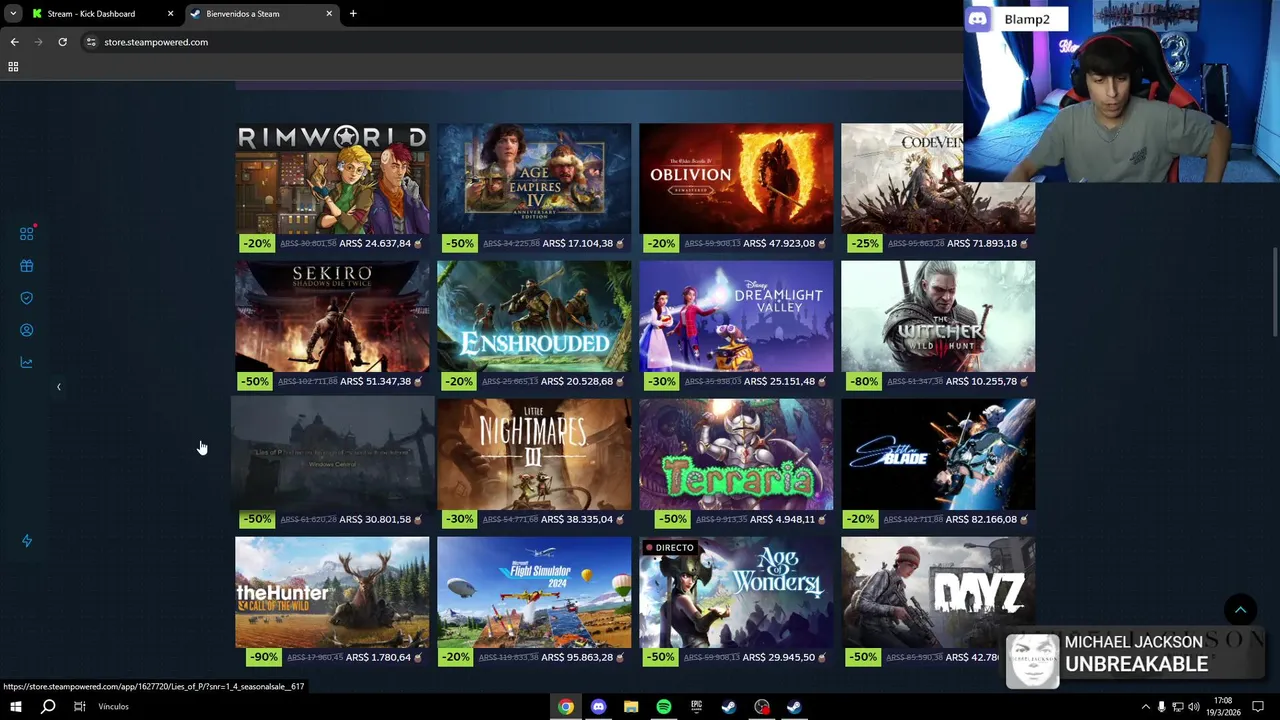Select the lightning bolt sidebar icon
Screen dimensions: 1280x720
(27, 541)
